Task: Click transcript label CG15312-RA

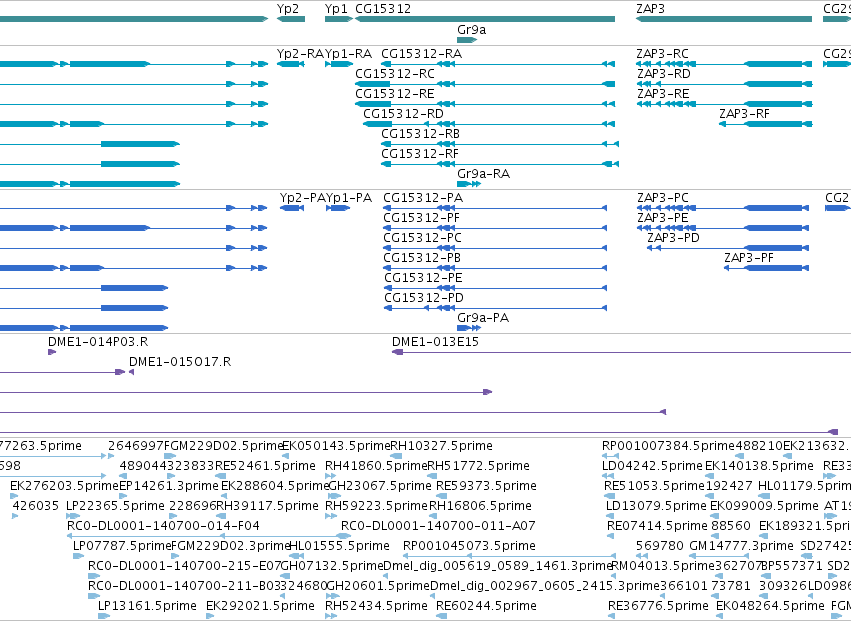Action: click(422, 54)
